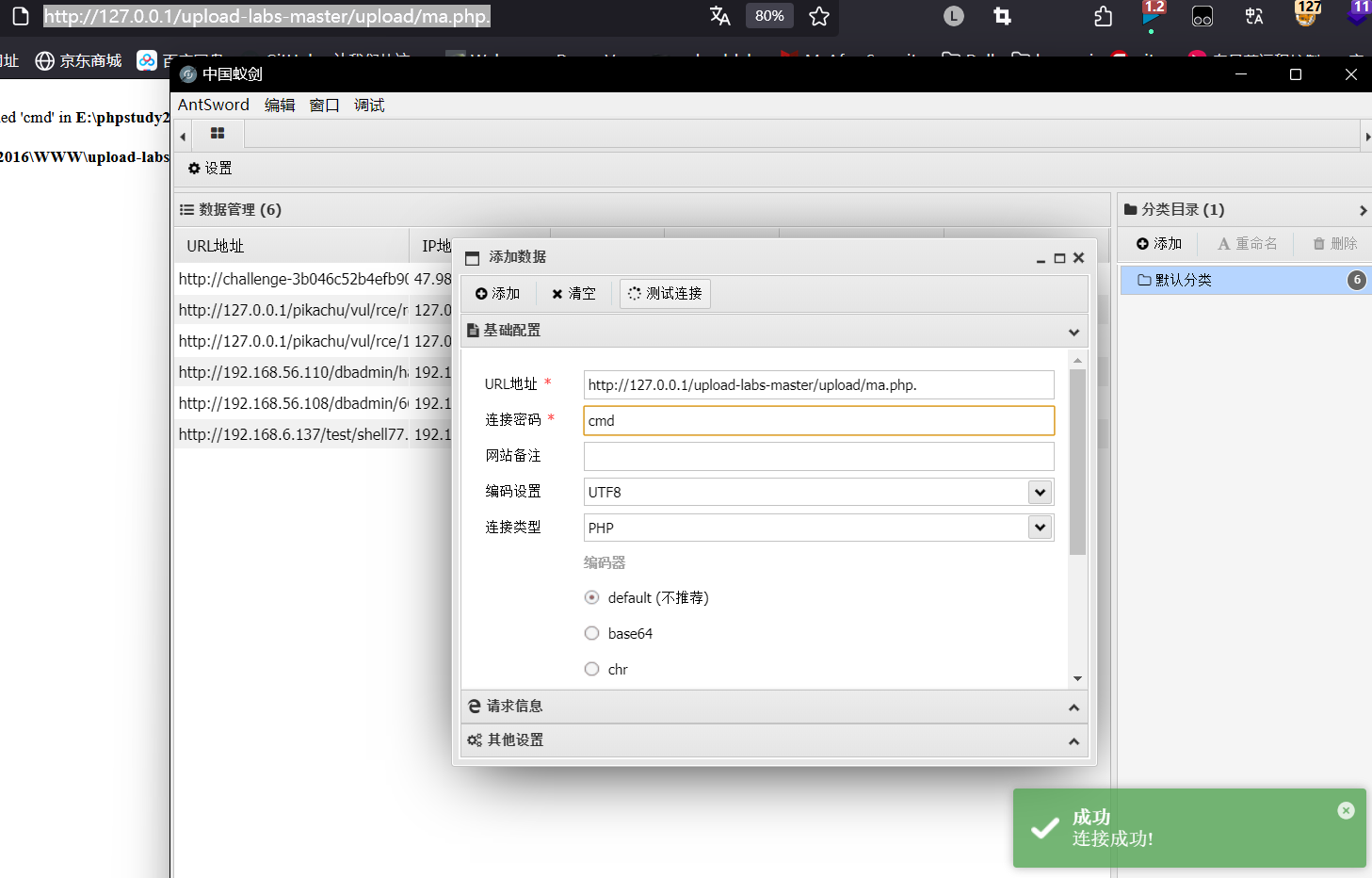The width and height of the screenshot is (1372, 878).
Task: Click the URL地址 input field
Action: point(818,384)
